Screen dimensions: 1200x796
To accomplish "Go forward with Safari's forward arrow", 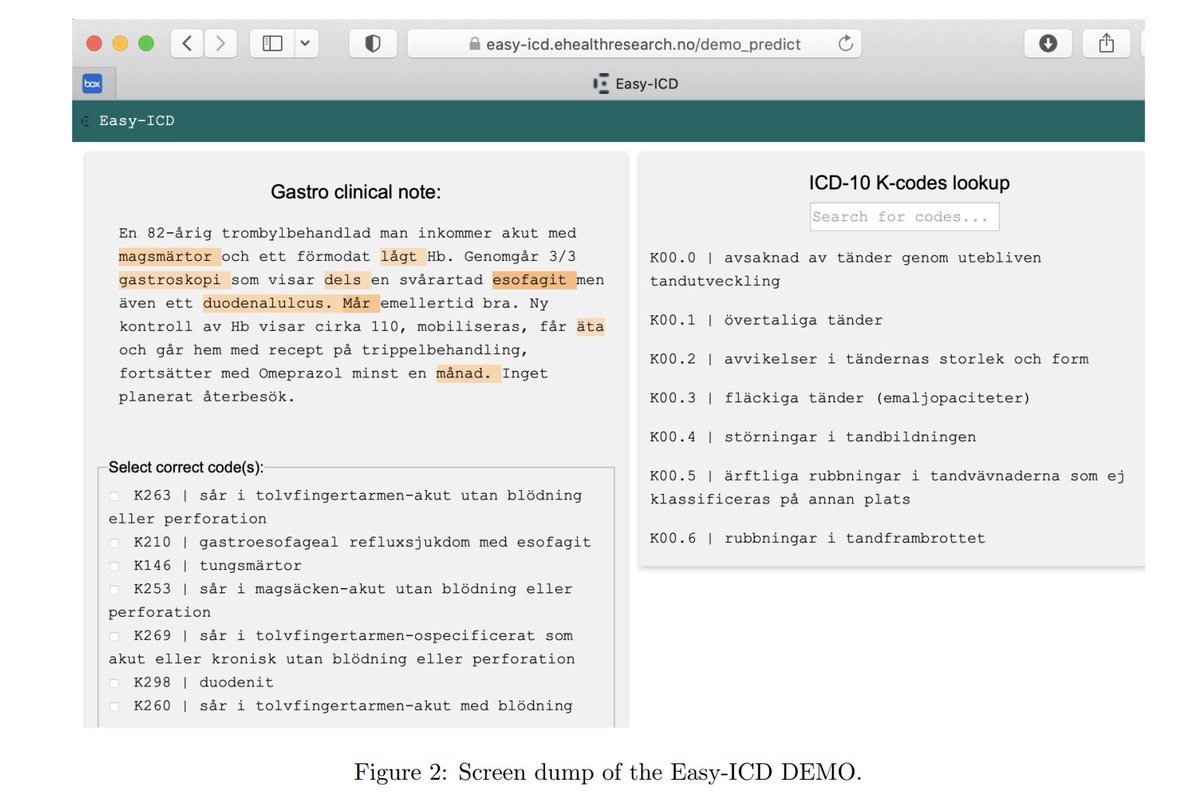I will (x=220, y=43).
